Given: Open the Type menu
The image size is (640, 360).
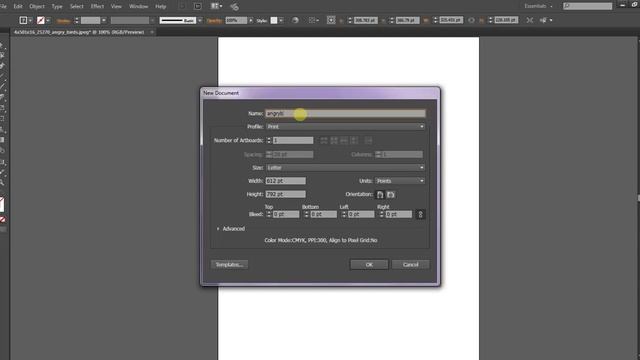Looking at the screenshot, I should (57, 7).
